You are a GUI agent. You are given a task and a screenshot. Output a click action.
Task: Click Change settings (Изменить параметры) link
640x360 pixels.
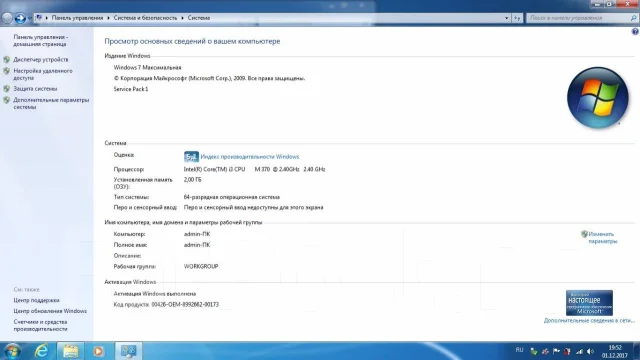603,238
